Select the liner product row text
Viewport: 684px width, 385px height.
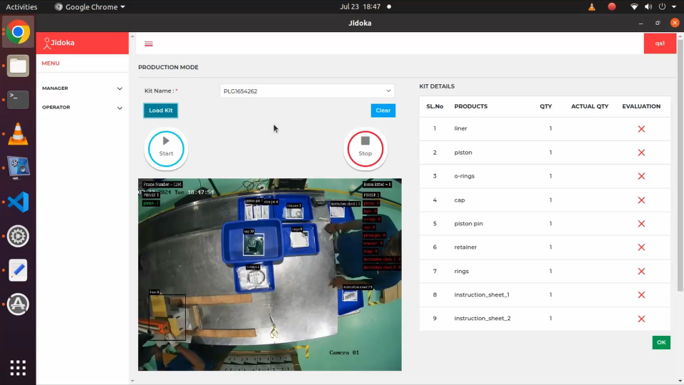click(x=461, y=129)
